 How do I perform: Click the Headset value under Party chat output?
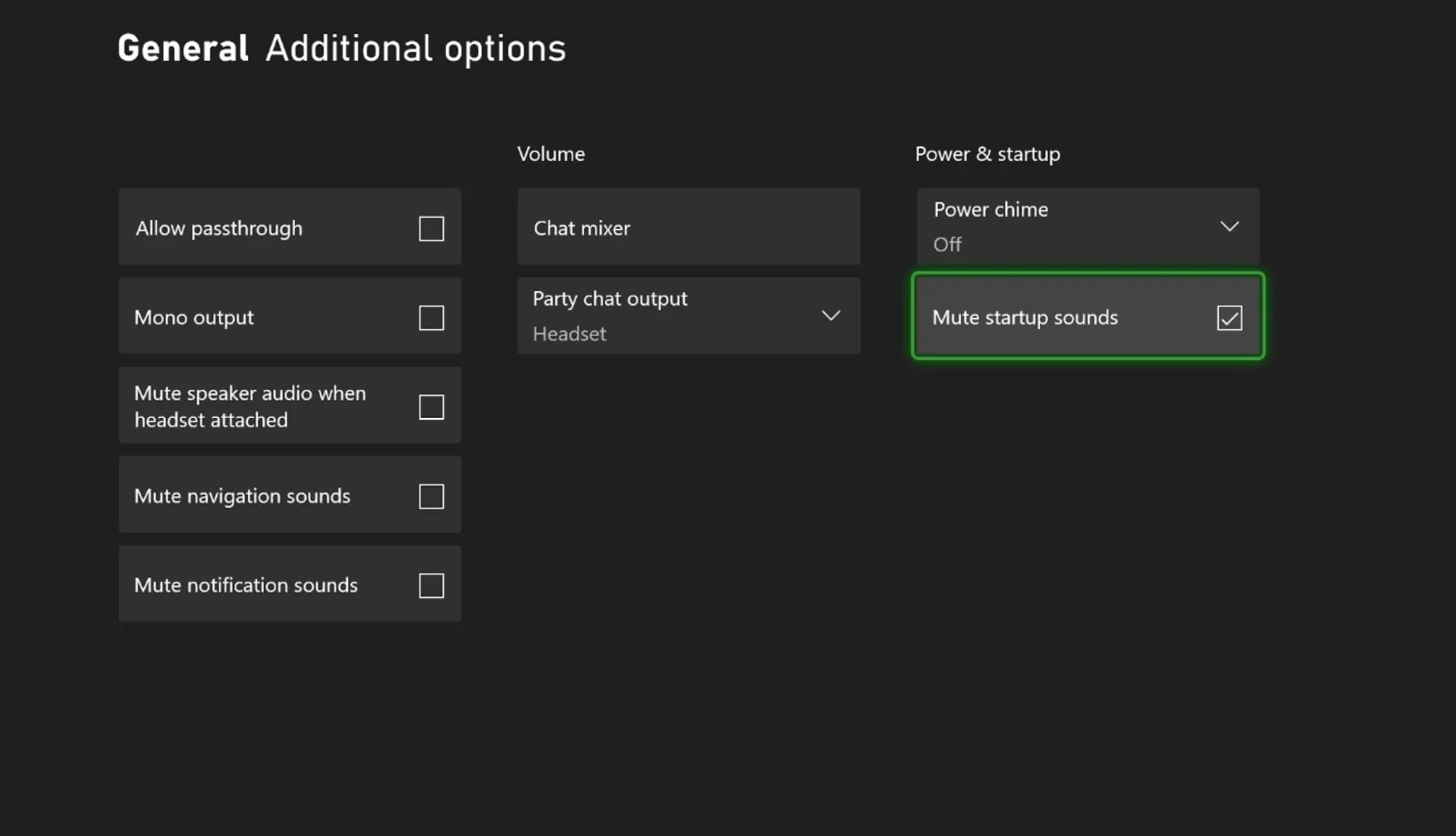pyautogui.click(x=569, y=334)
